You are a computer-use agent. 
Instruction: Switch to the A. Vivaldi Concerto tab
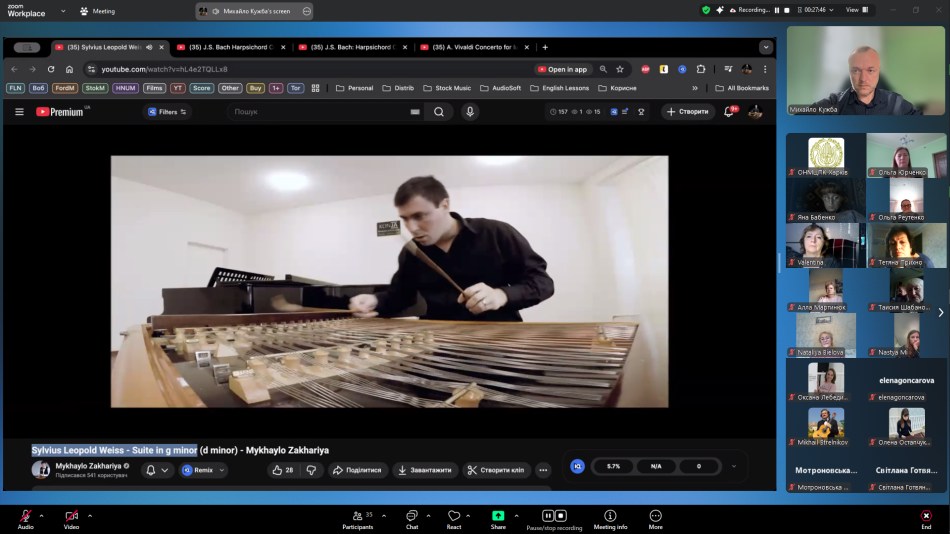(470, 47)
